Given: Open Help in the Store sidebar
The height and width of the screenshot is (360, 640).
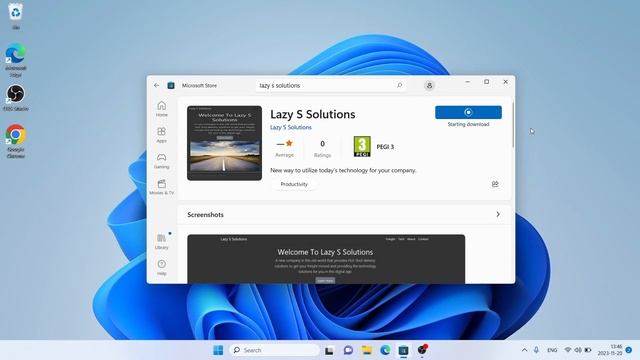Looking at the screenshot, I should [162, 267].
